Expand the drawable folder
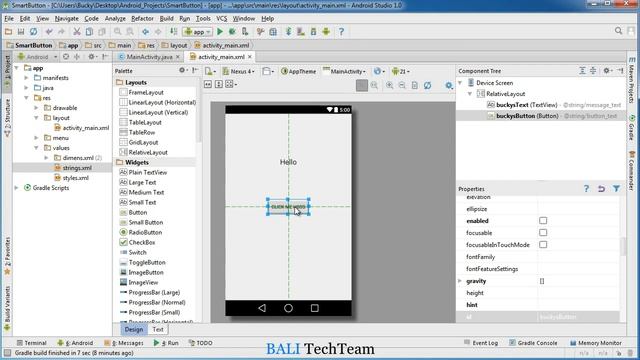The height and width of the screenshot is (360, 640). click(36, 108)
